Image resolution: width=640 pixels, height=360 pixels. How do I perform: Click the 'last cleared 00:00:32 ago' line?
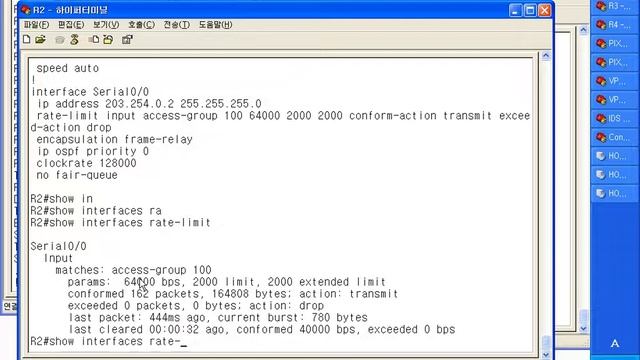pyautogui.click(x=262, y=329)
